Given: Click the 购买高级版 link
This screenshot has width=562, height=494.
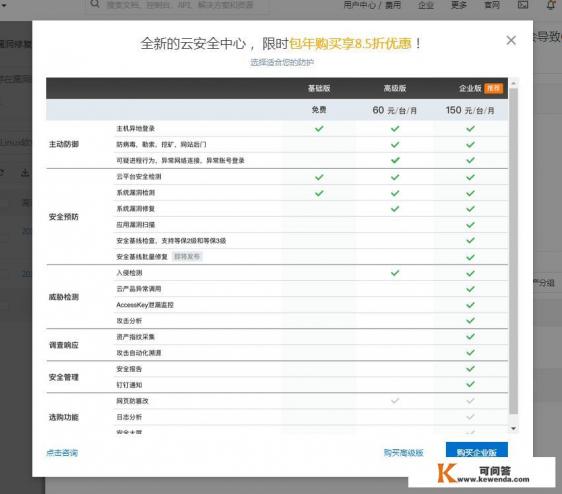Looking at the screenshot, I should pos(404,452).
